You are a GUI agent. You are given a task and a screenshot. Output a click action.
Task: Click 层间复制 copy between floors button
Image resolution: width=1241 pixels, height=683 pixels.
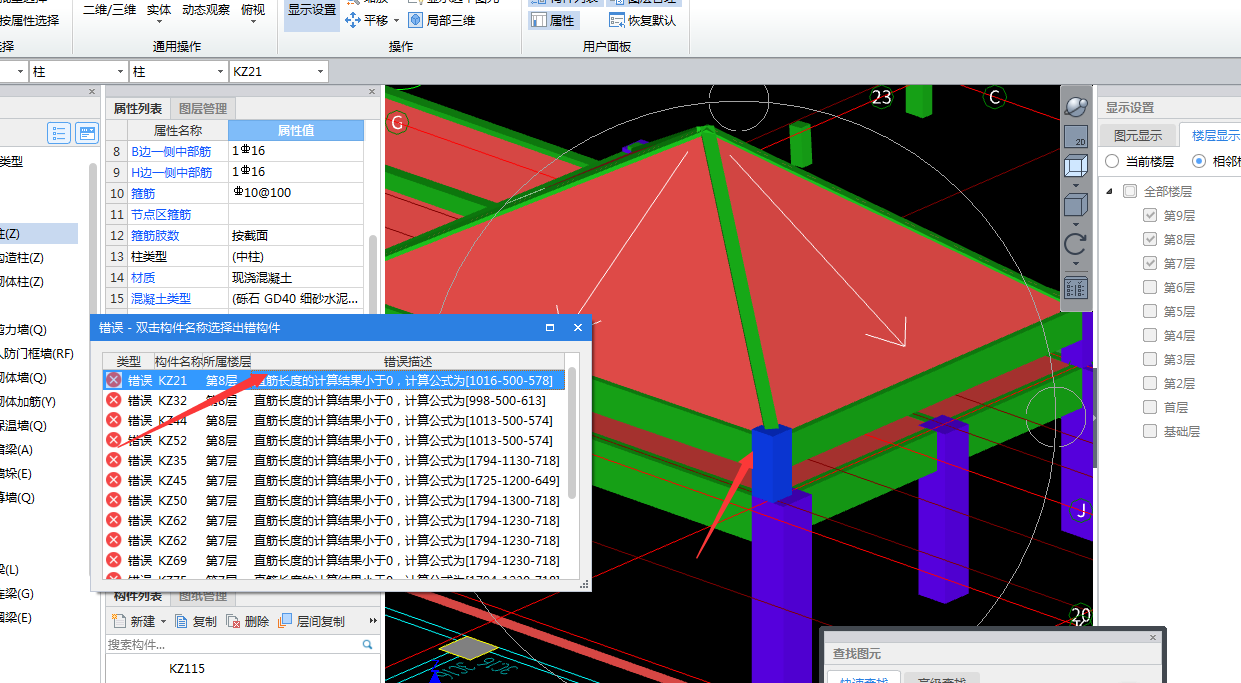(x=312, y=621)
